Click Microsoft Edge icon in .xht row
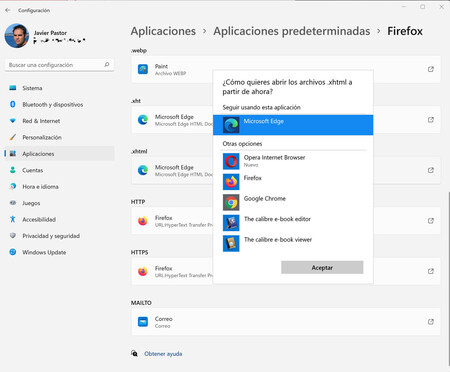Screen dimensions: 450x372 click(143, 120)
